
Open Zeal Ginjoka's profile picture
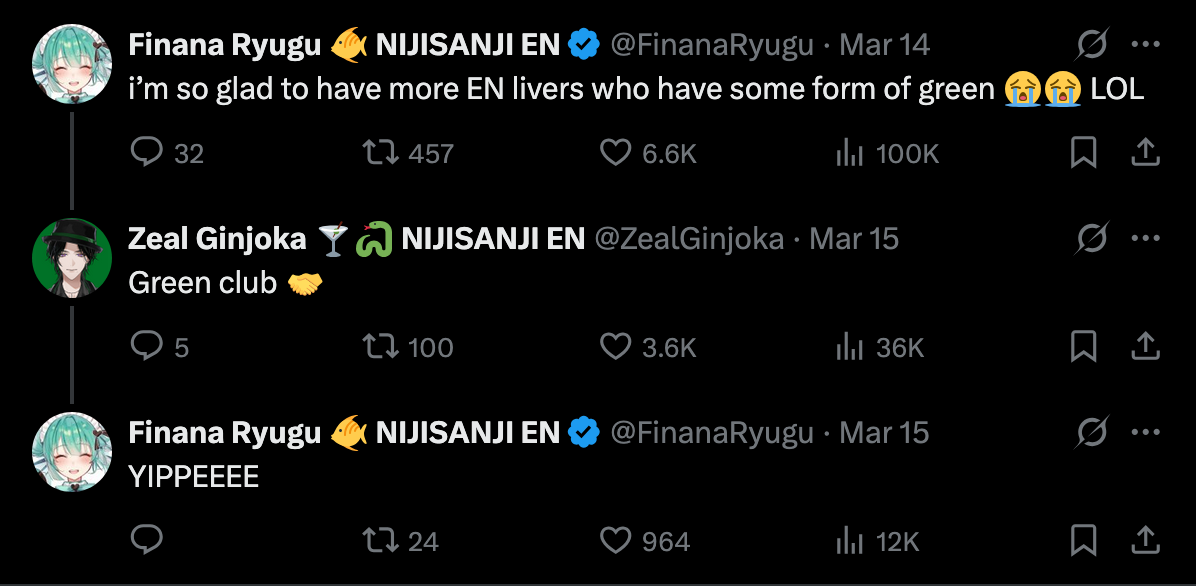click(x=72, y=258)
